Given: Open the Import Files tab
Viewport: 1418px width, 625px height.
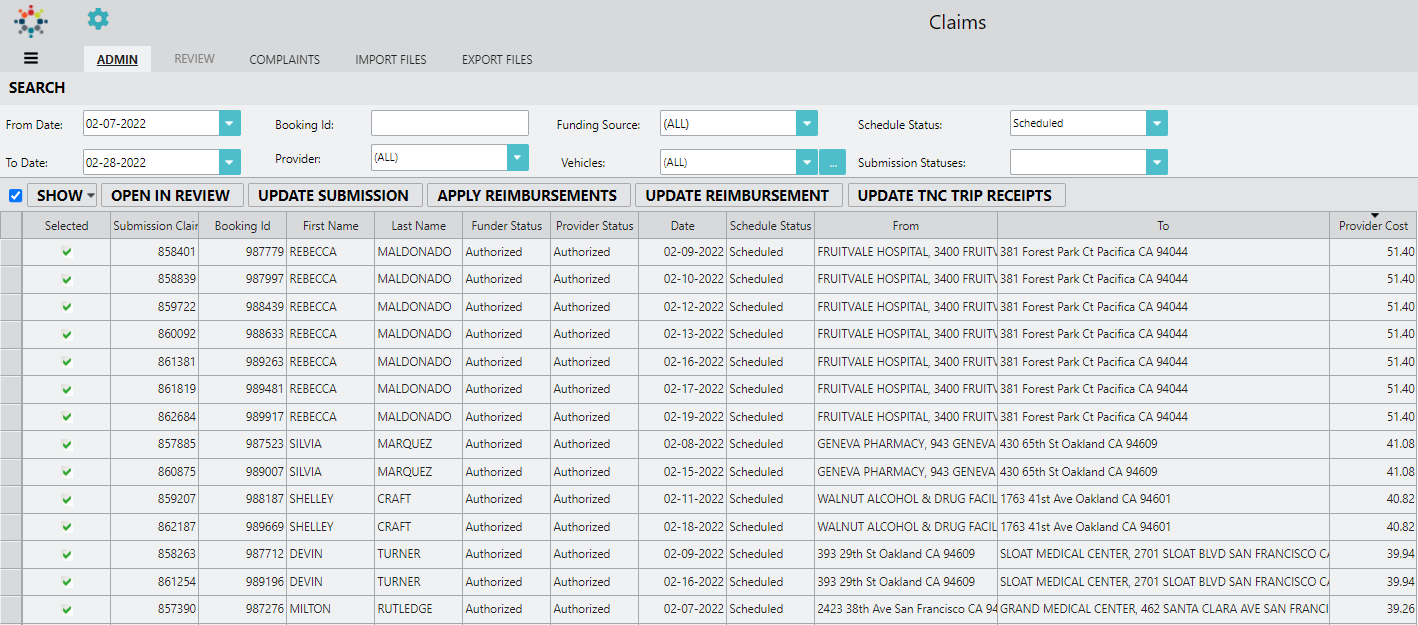Looking at the screenshot, I should (390, 60).
